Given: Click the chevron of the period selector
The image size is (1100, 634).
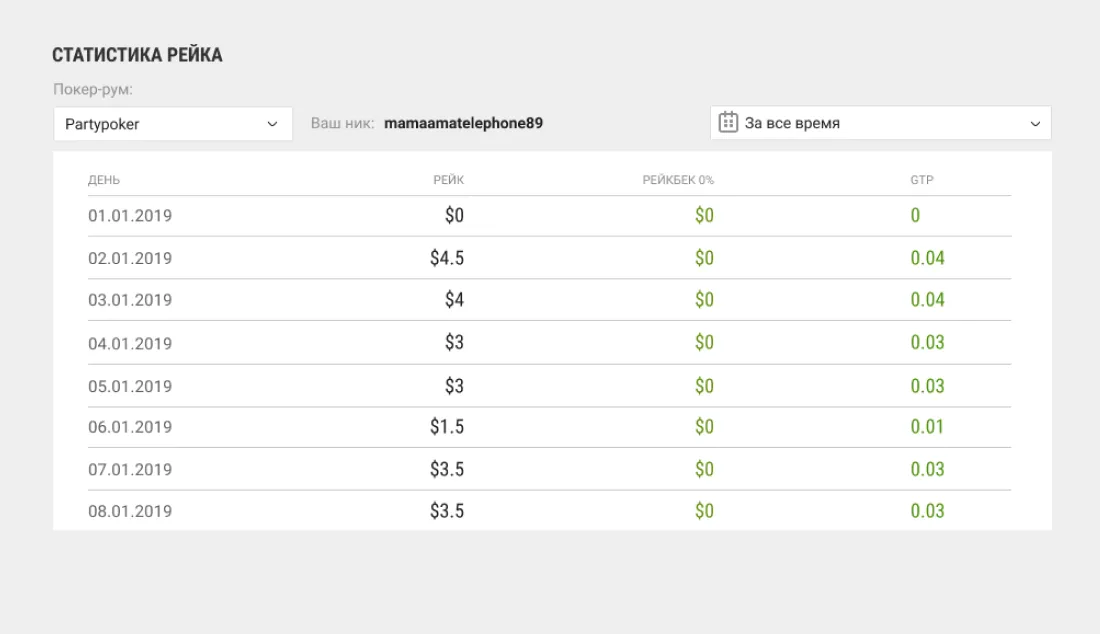Looking at the screenshot, I should (x=1035, y=124).
